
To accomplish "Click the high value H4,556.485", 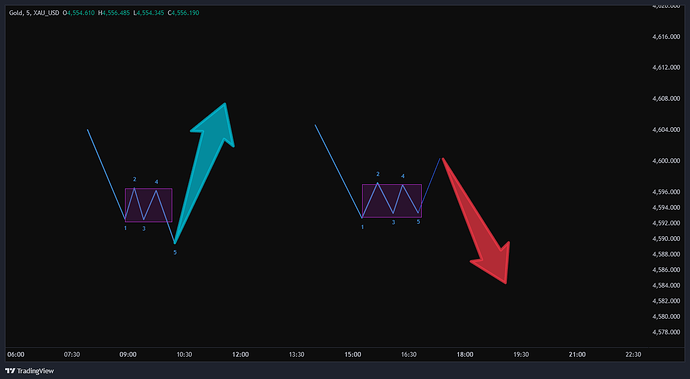I will (x=114, y=13).
